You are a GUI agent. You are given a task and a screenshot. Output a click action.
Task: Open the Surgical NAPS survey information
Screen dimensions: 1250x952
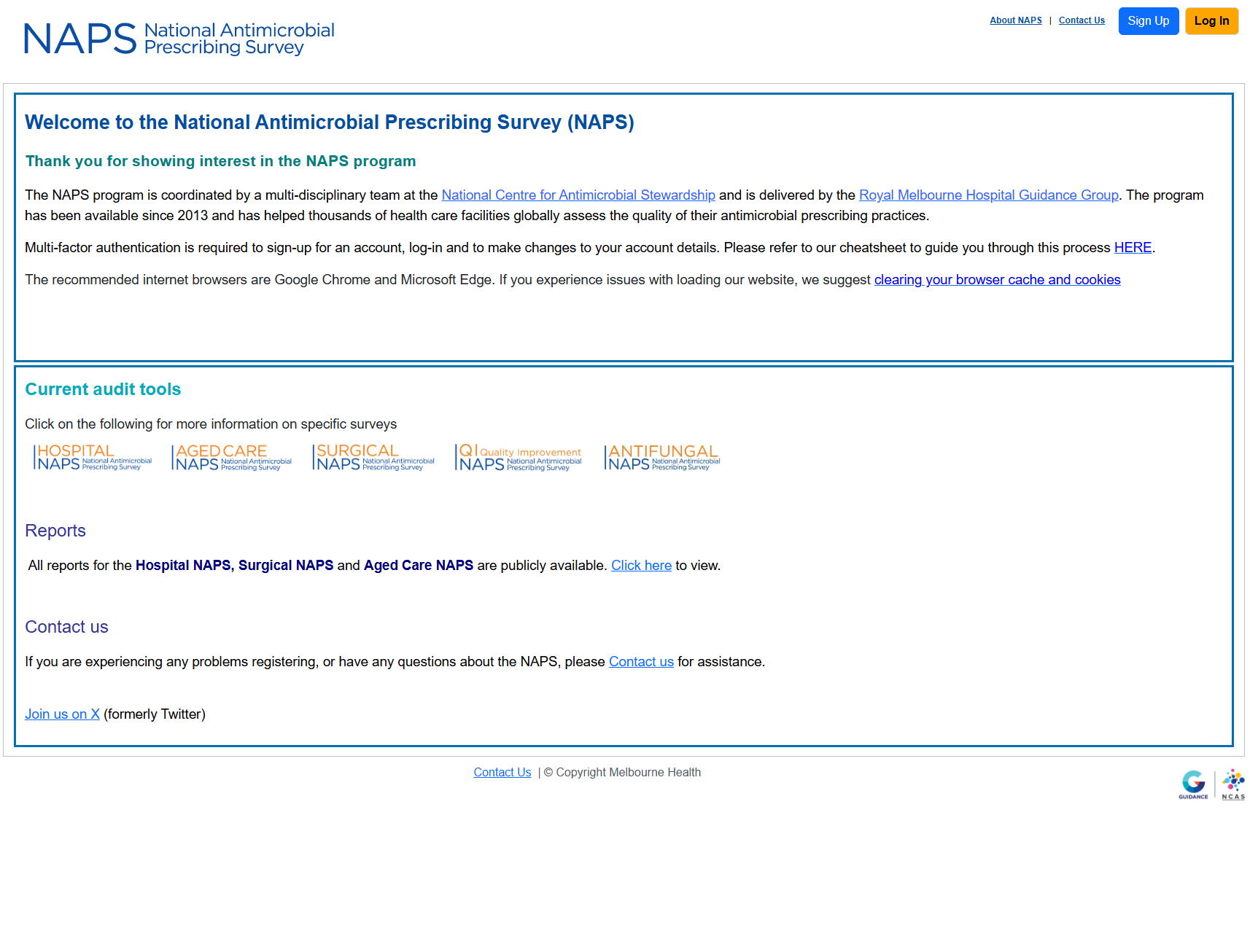pyautogui.click(x=373, y=457)
